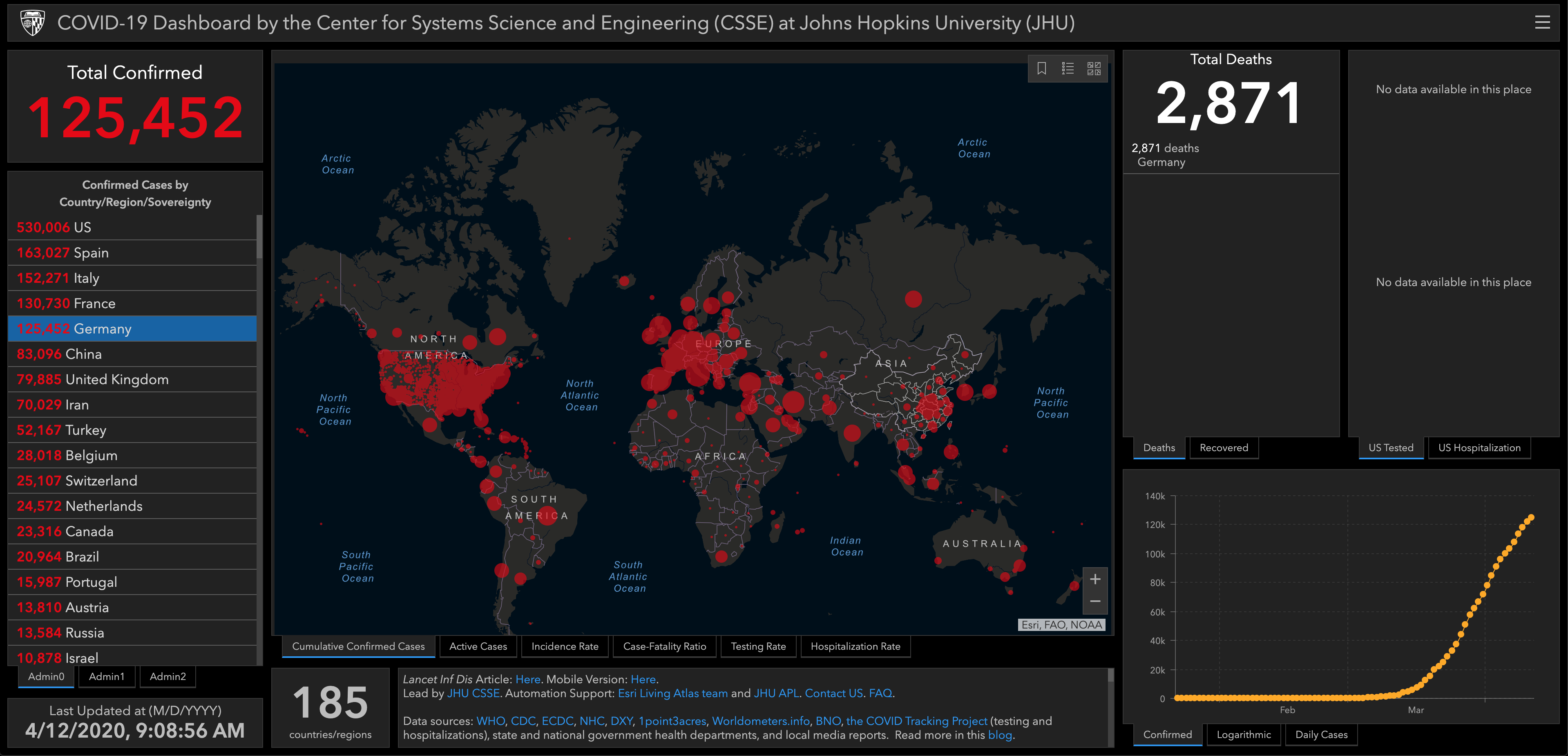Open the JHU CSSE link
Image resolution: width=1568 pixels, height=756 pixels.
click(x=473, y=693)
